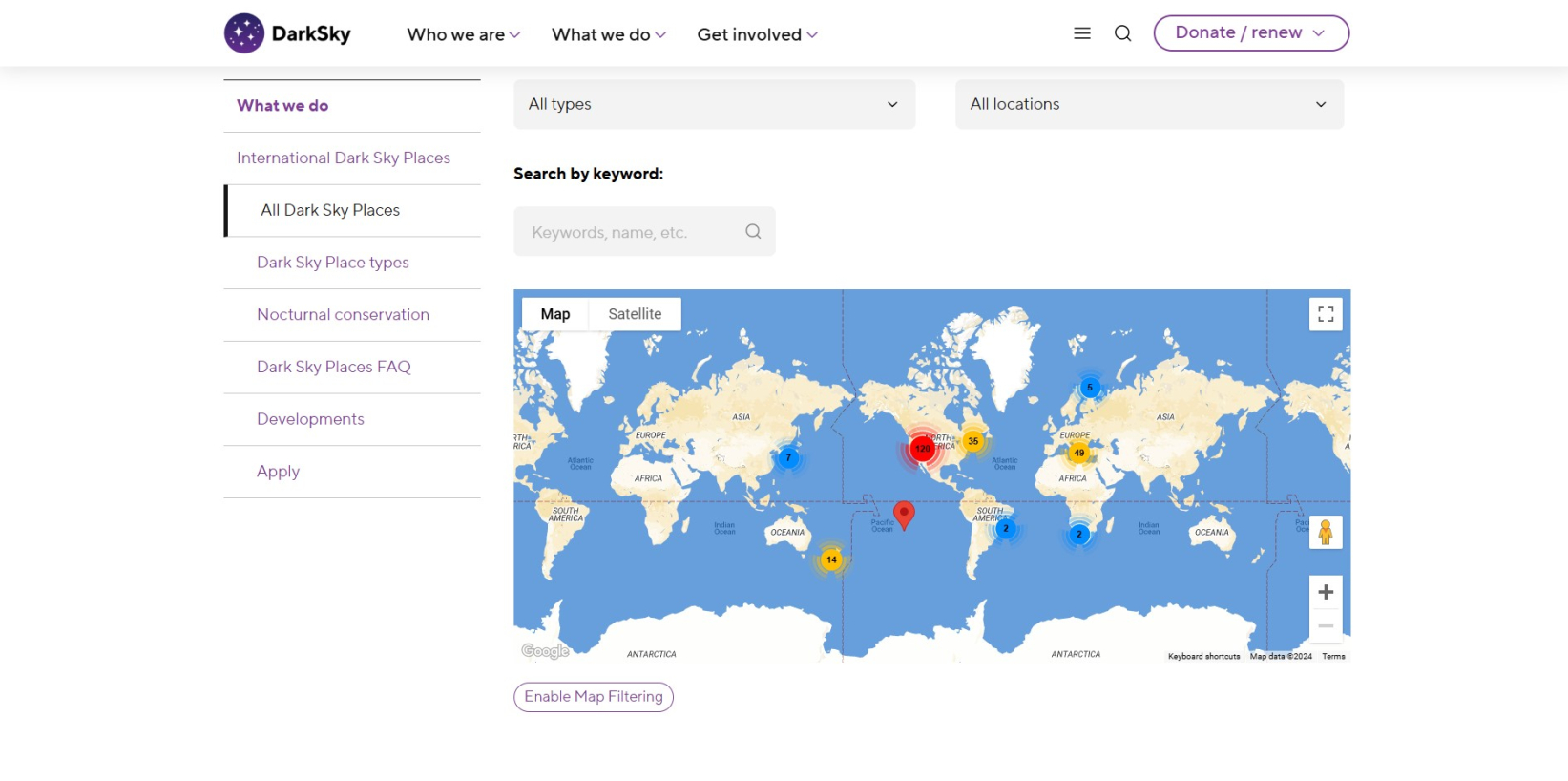Expand the Get involved menu
This screenshot has width=1568, height=781.
(758, 34)
